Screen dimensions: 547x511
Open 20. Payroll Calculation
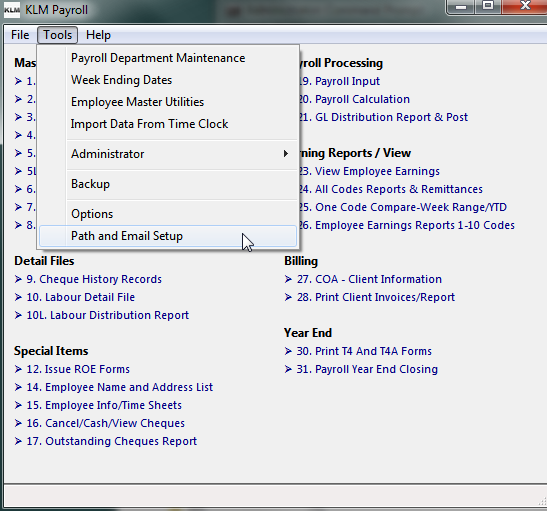point(354,99)
